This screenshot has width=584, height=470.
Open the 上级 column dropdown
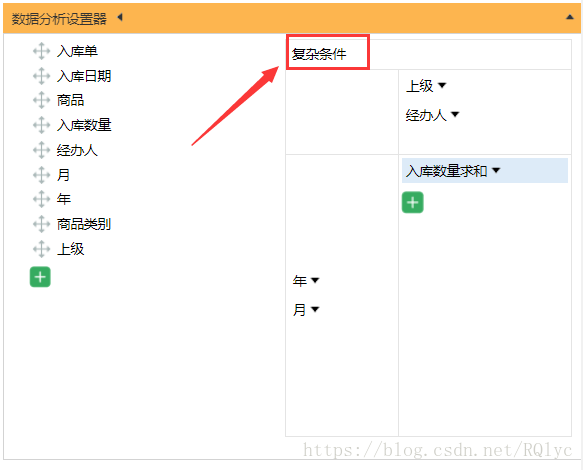tap(442, 86)
